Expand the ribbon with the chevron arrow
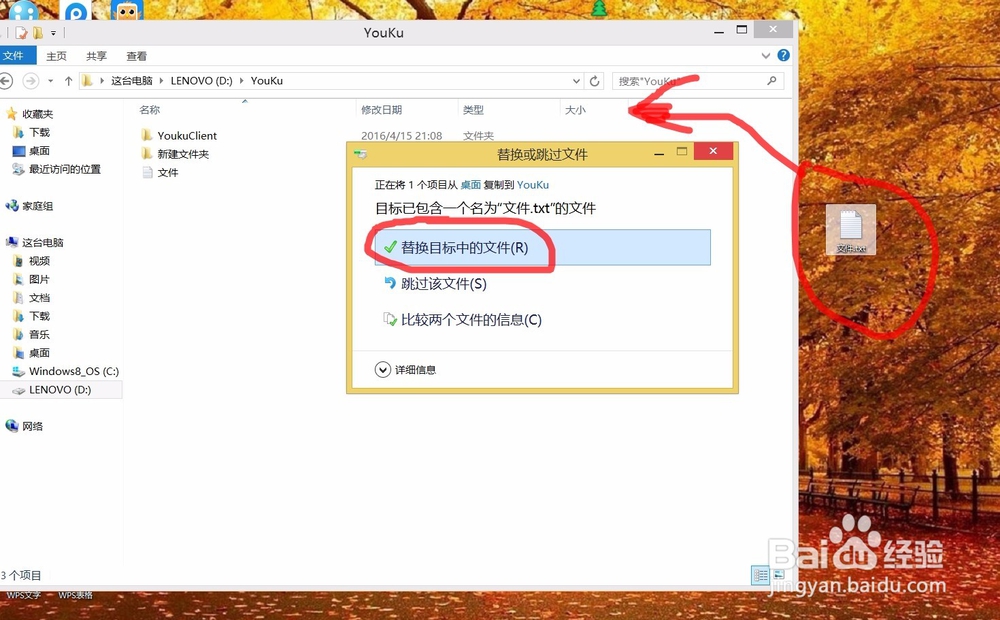This screenshot has height=620, width=1000. [x=766, y=56]
